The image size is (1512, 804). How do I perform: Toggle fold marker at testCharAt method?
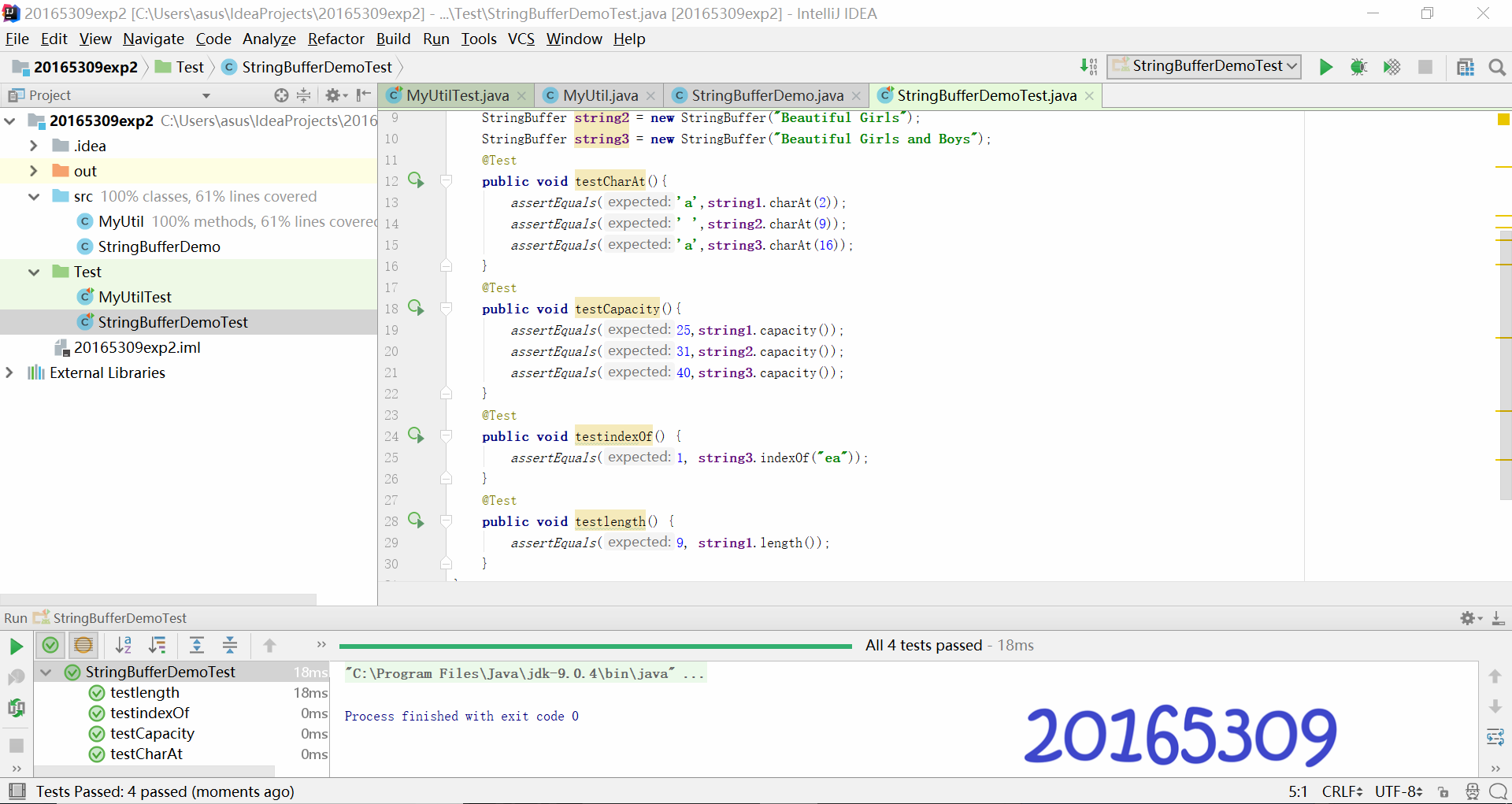[446, 181]
